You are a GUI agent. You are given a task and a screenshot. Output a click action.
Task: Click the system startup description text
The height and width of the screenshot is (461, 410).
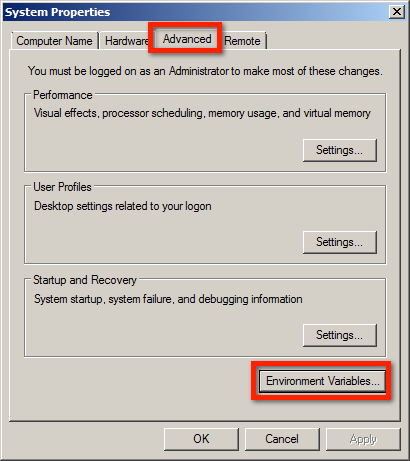click(168, 299)
